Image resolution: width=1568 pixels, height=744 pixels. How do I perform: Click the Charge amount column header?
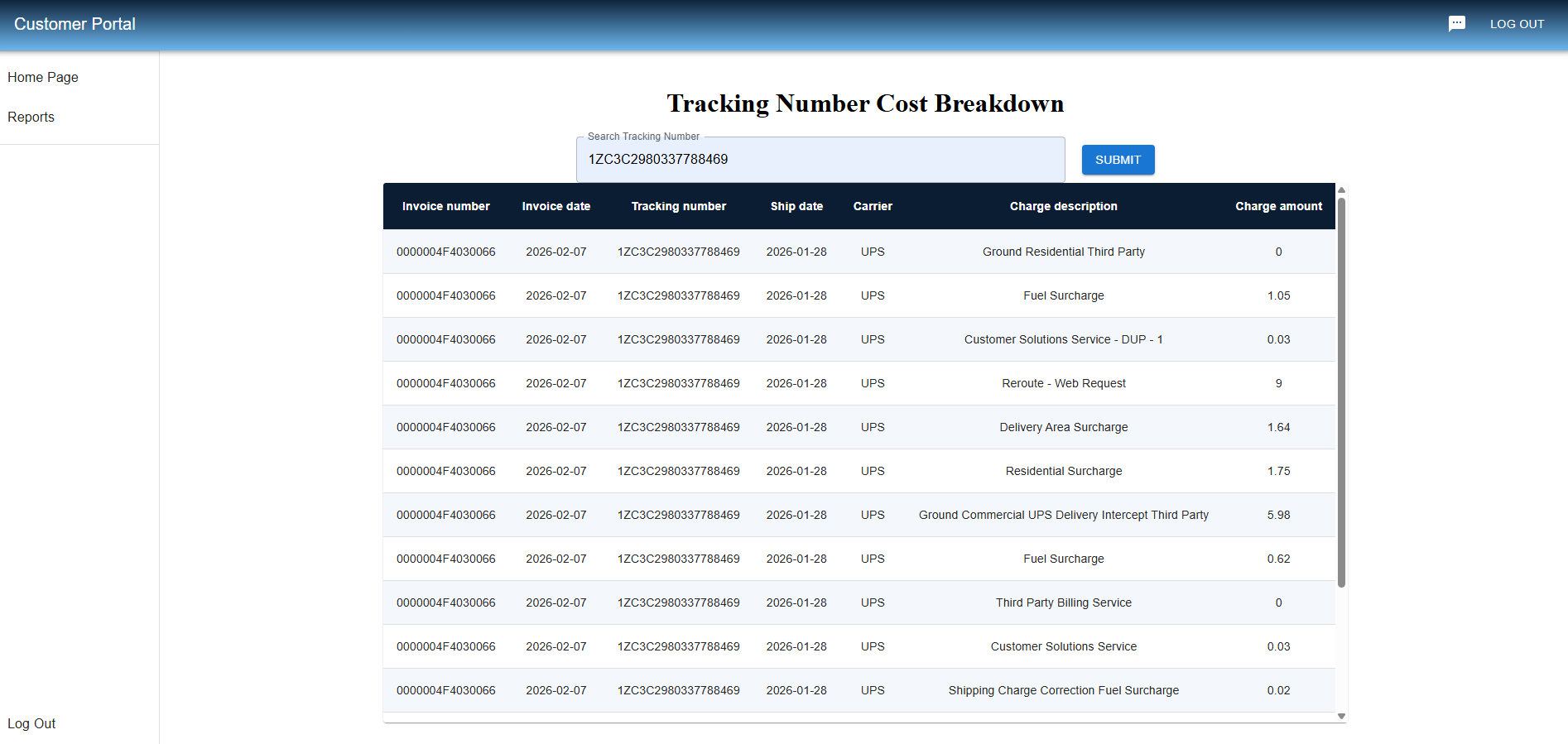pyautogui.click(x=1278, y=206)
